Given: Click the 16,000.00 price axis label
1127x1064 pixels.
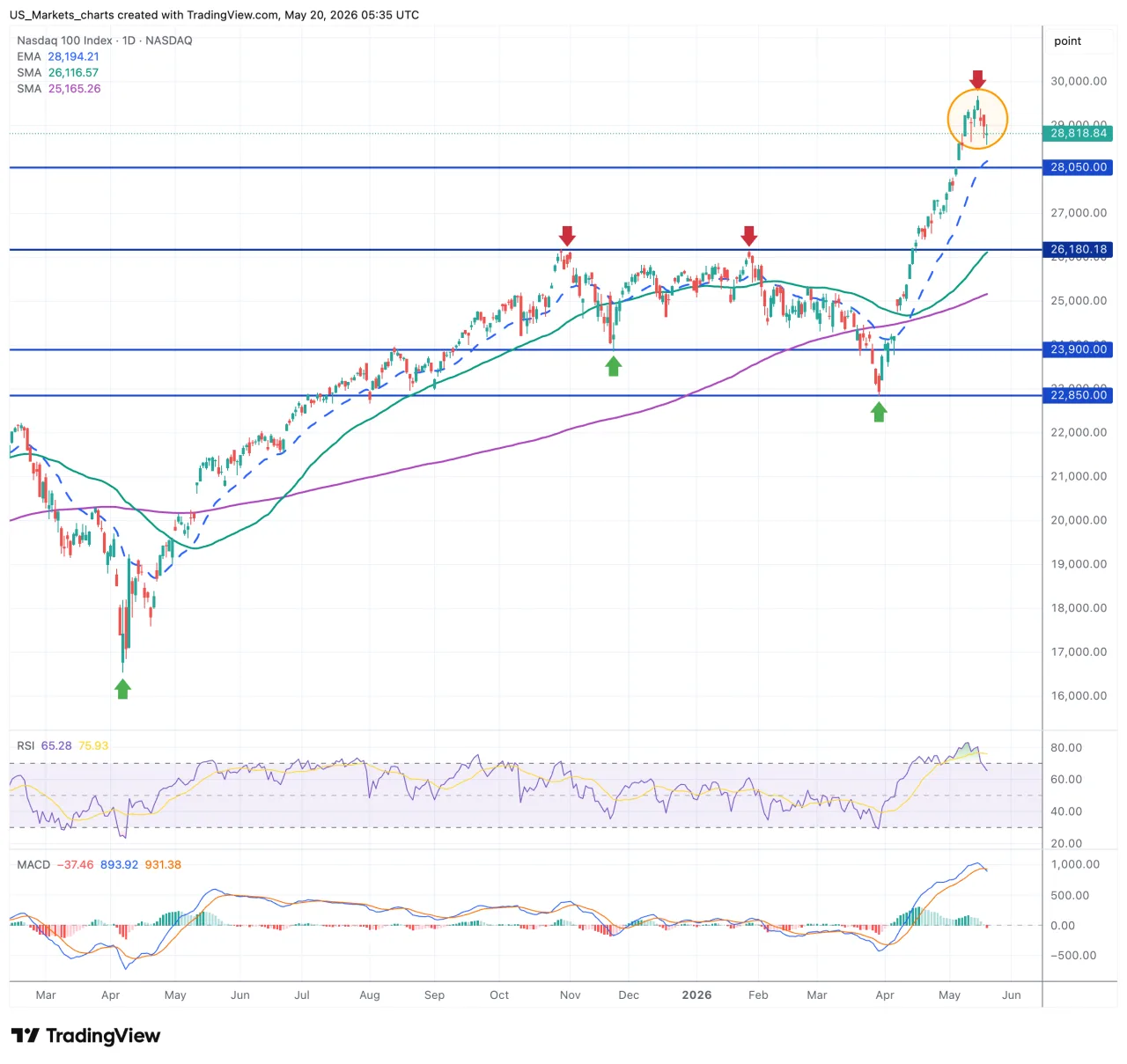Looking at the screenshot, I should coord(1079,696).
